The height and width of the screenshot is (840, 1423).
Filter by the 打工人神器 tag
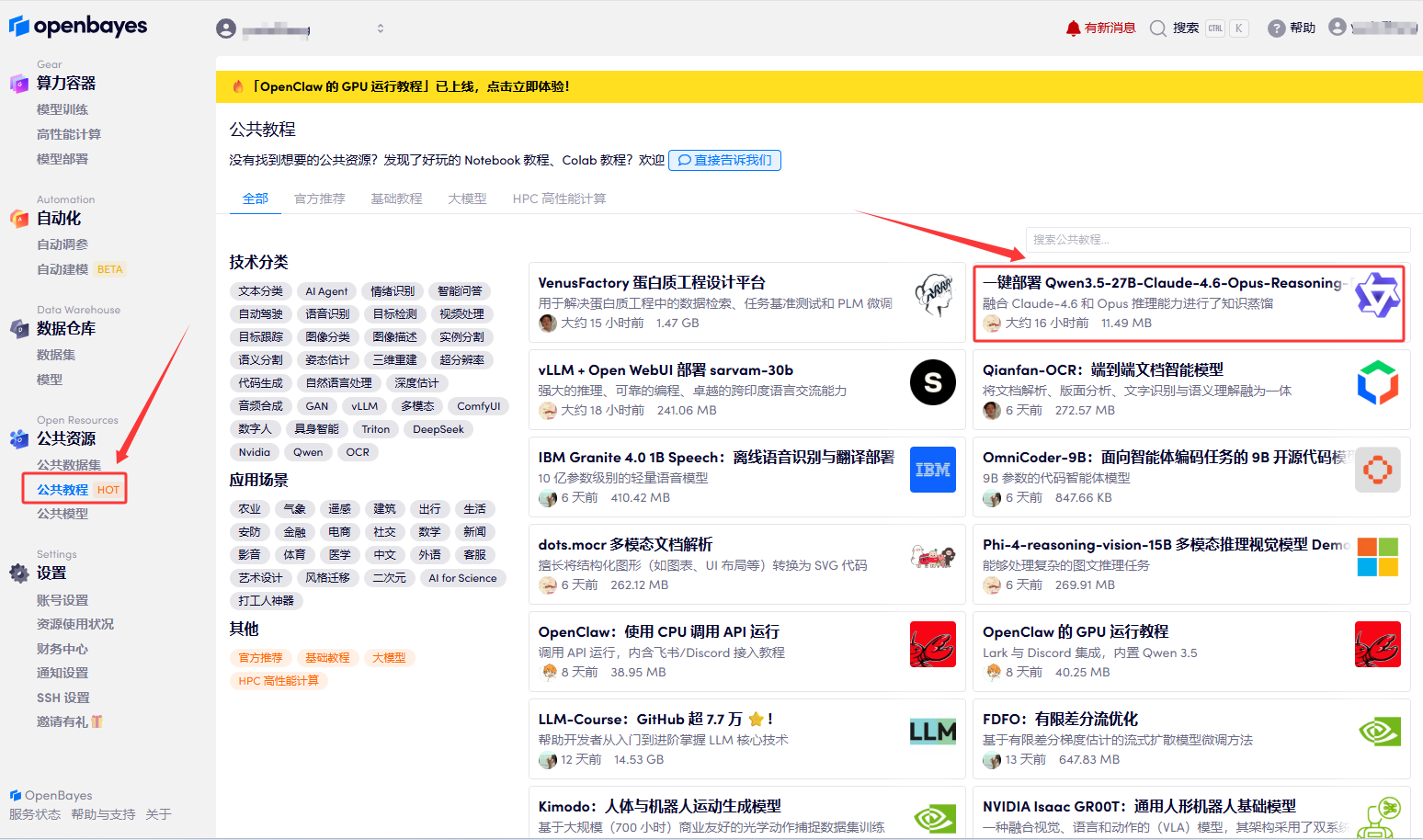(x=267, y=601)
